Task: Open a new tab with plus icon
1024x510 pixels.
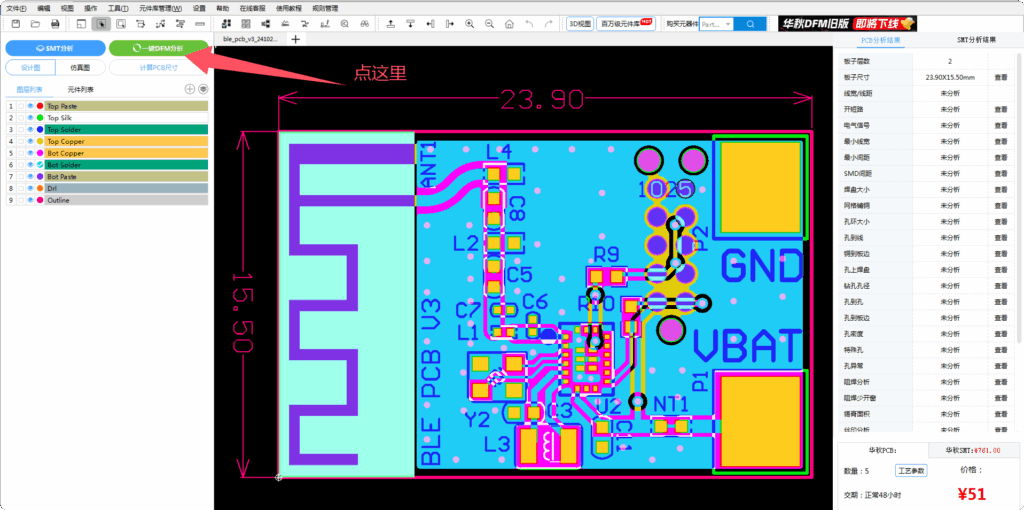Action: (295, 39)
